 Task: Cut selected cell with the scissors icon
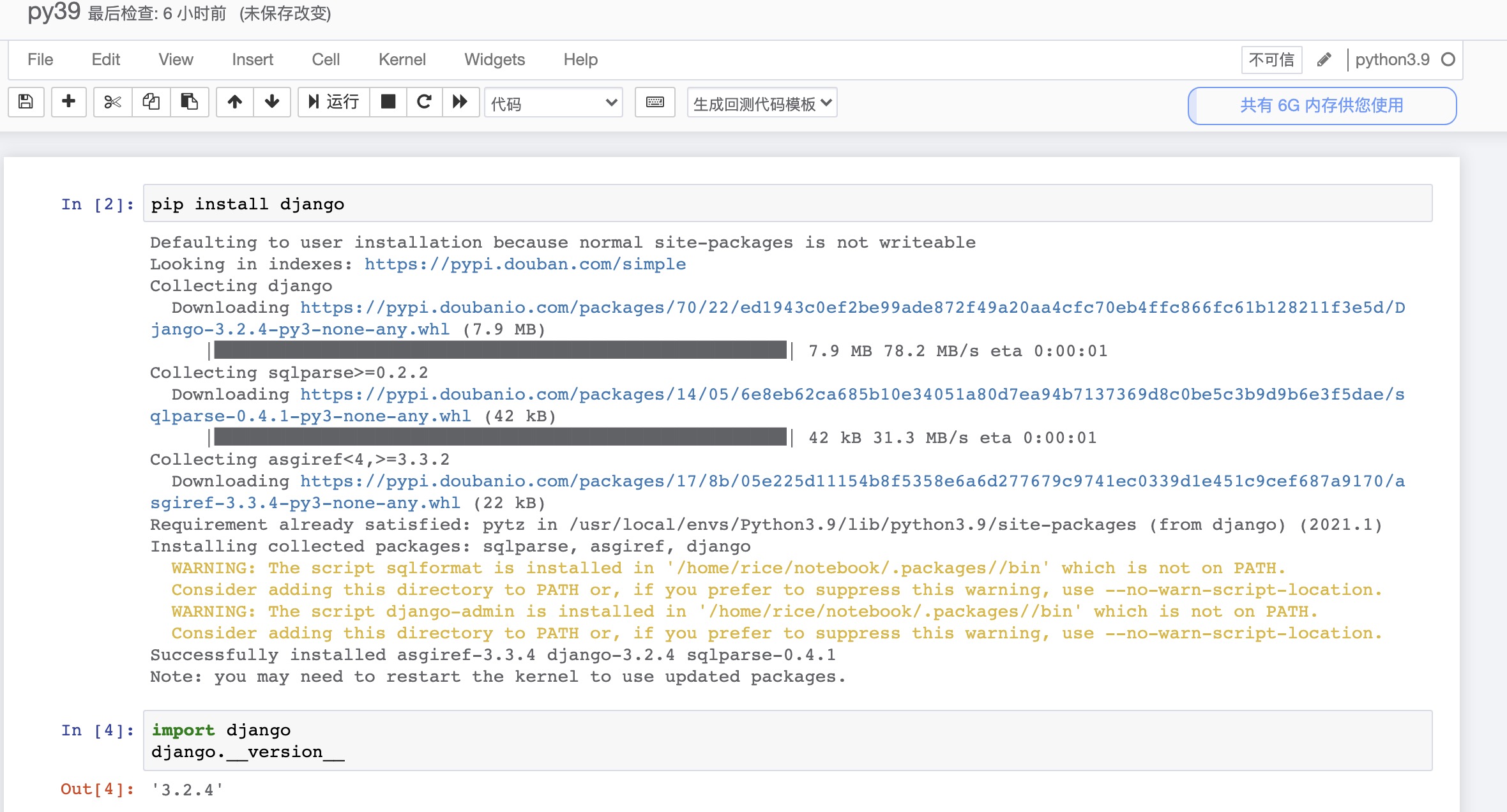tap(113, 102)
